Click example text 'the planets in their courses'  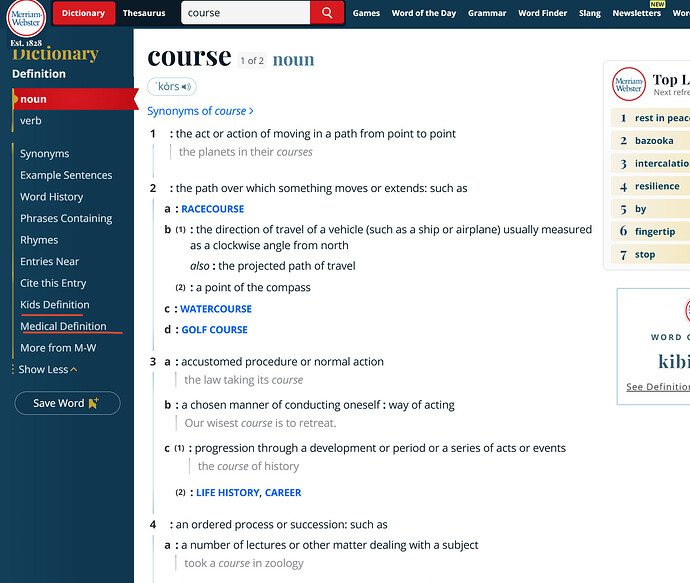coord(246,152)
